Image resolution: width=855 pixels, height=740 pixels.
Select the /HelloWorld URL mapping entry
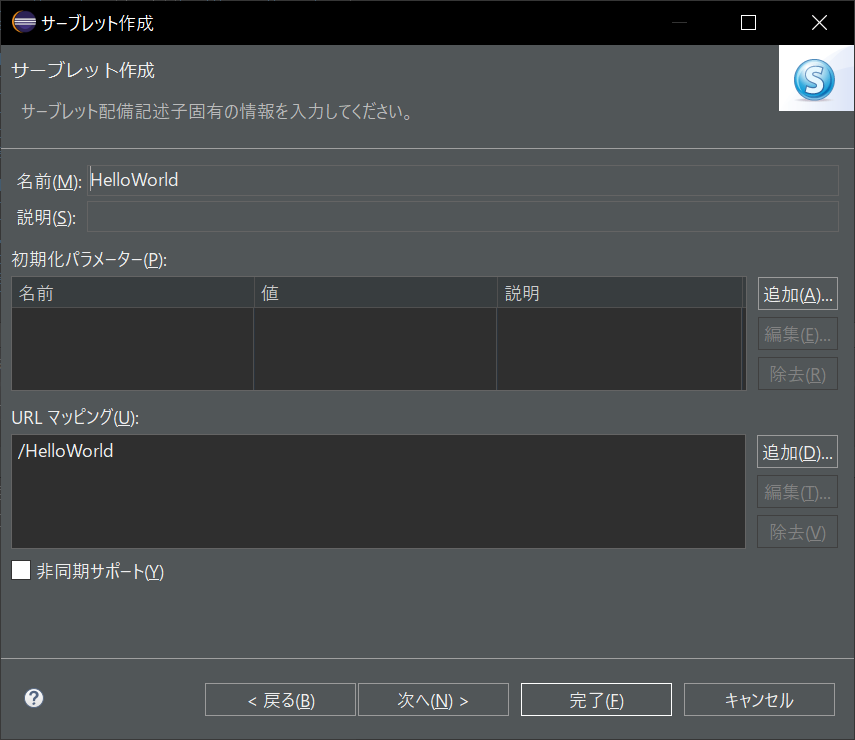tap(66, 451)
